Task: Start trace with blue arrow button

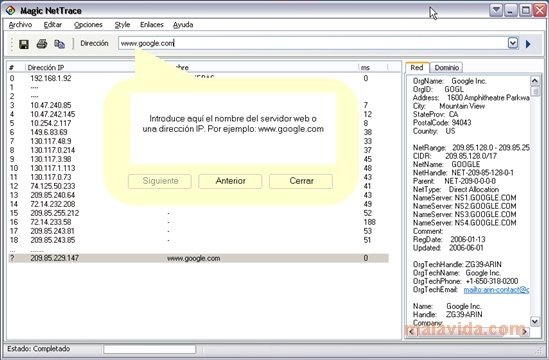Action: coord(528,44)
